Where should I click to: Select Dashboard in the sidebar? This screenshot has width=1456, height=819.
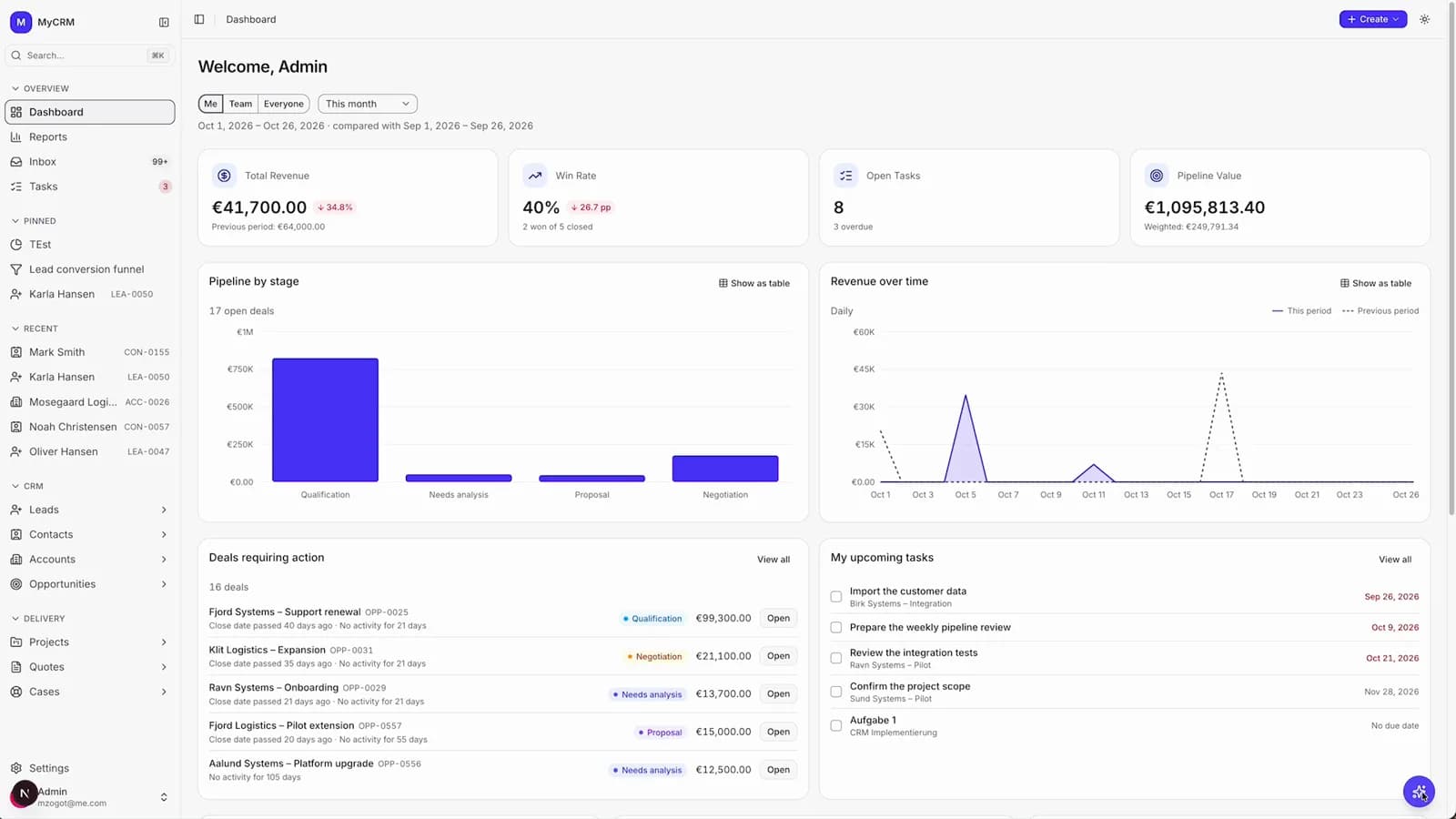click(90, 112)
